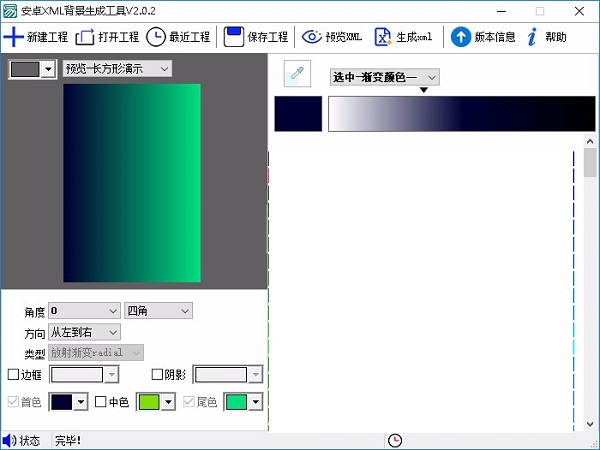Pick a color with the eyedropper tool
600x450 pixels.
click(x=297, y=73)
